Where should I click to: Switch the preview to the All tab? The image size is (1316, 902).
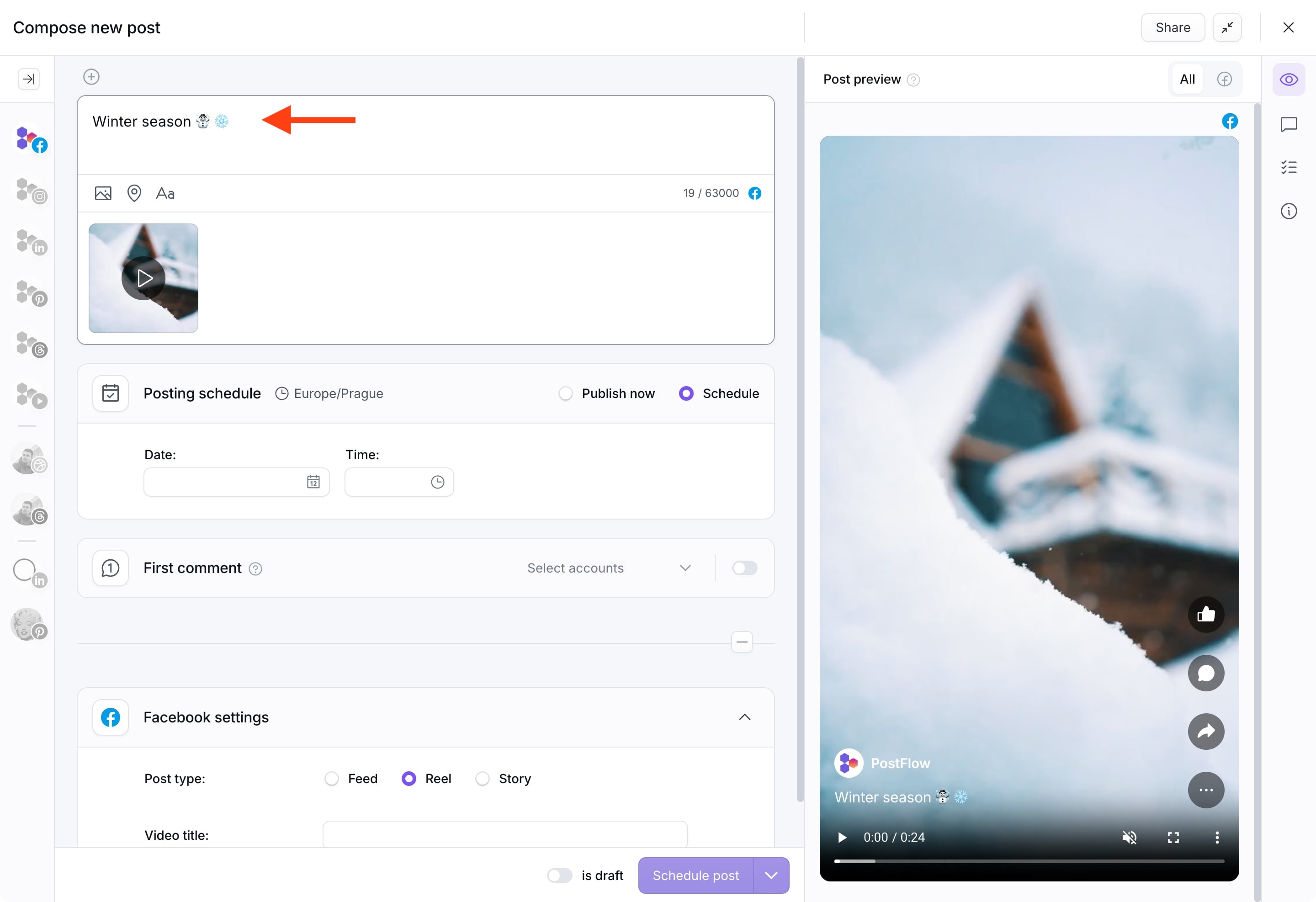(x=1188, y=79)
